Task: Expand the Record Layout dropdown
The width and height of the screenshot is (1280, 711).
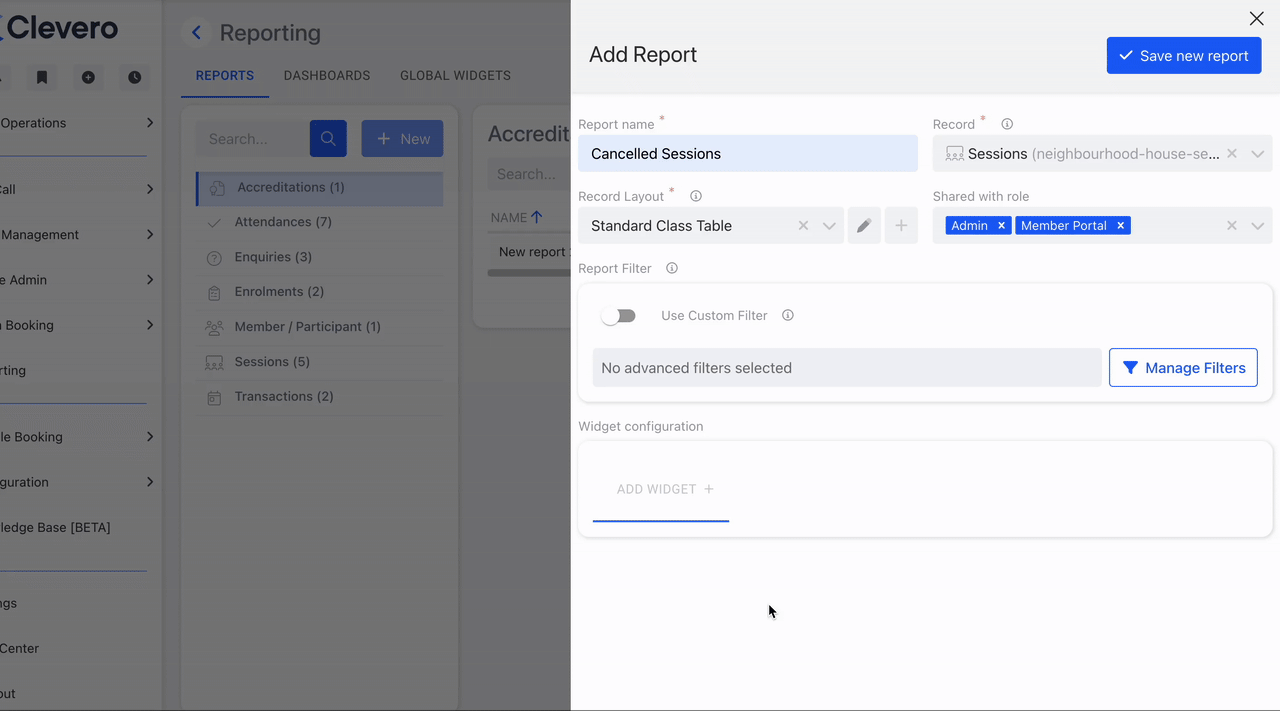Action: tap(829, 226)
